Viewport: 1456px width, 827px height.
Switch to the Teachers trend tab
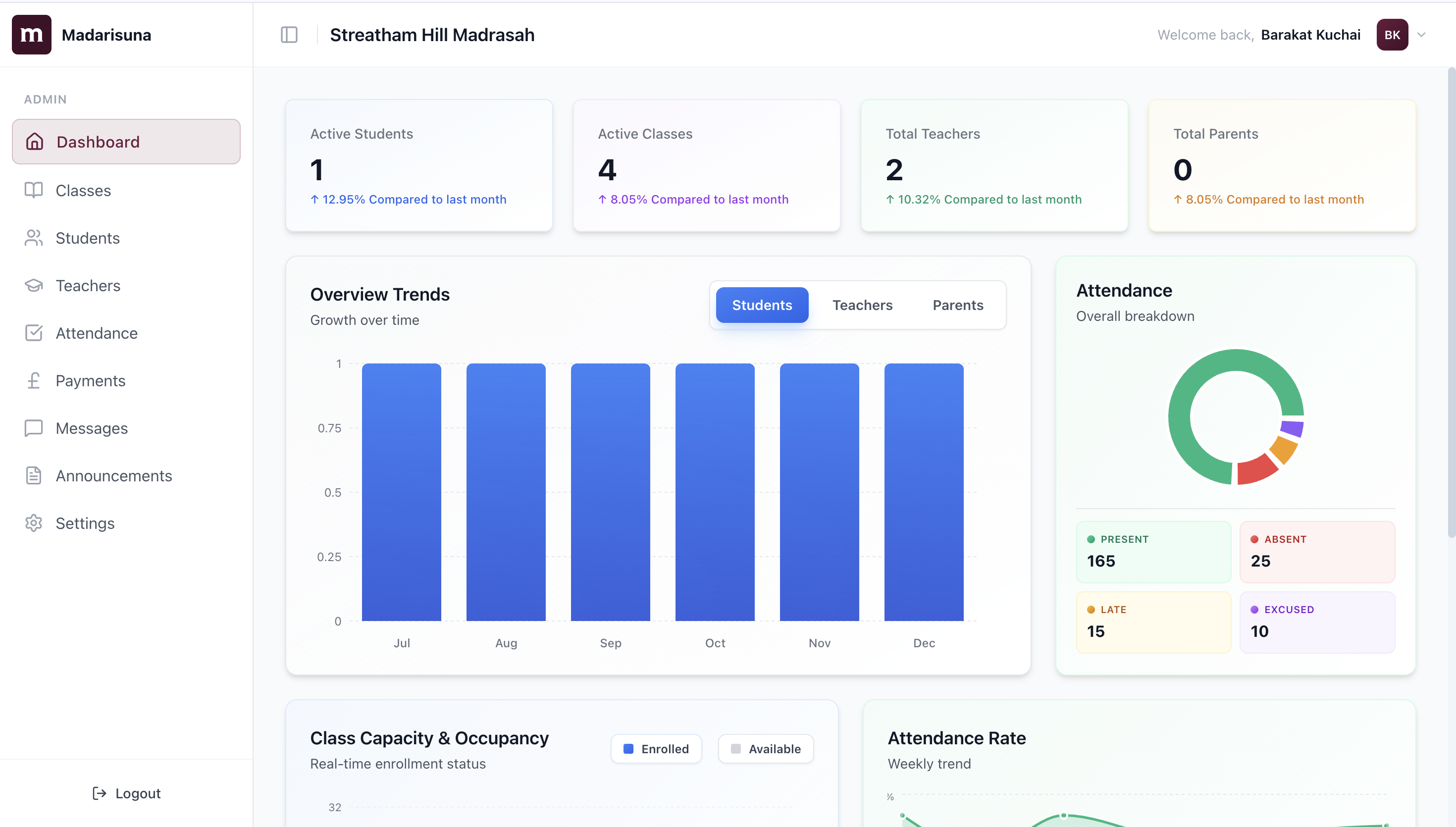[862, 305]
